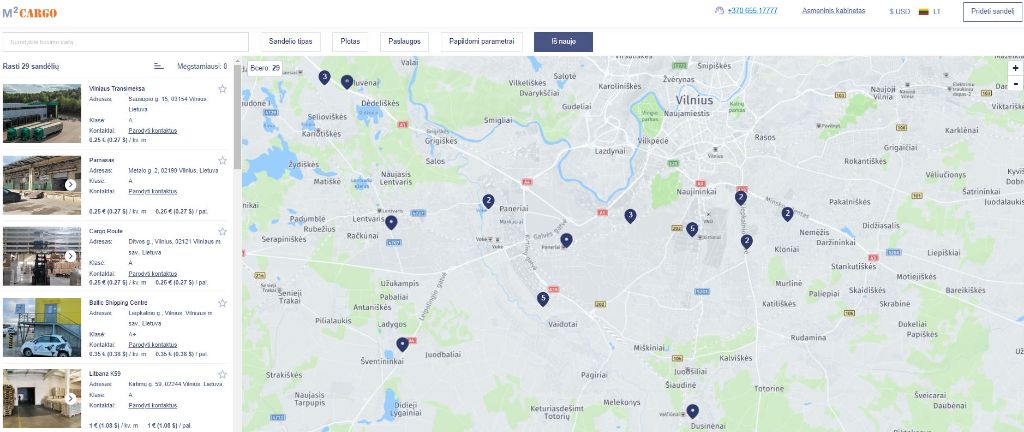Toggle favorite star for Parnaras warehouse

(222, 161)
